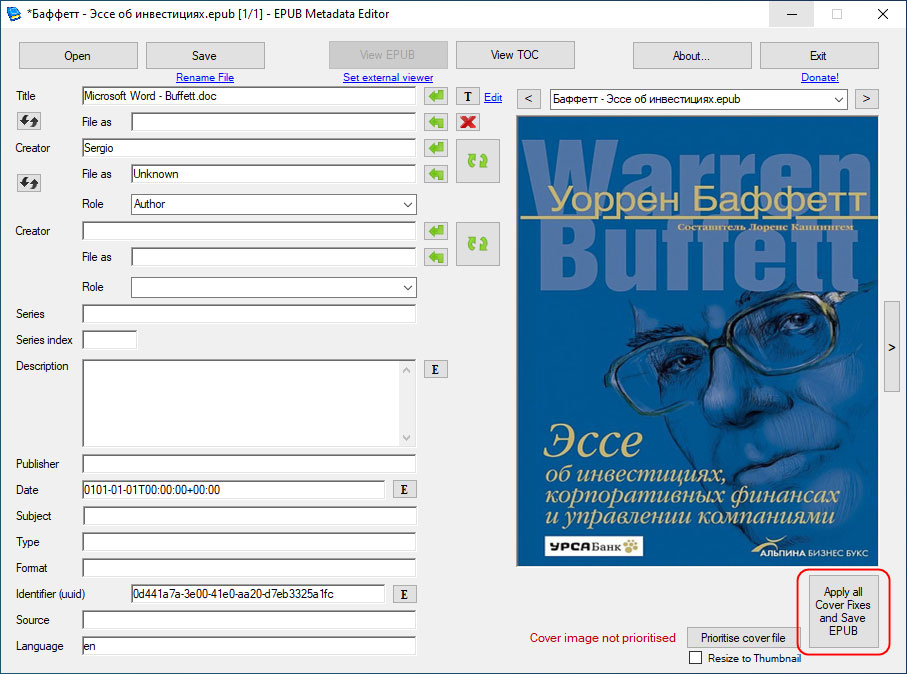Click the E edit button next to the Date field

(404, 489)
